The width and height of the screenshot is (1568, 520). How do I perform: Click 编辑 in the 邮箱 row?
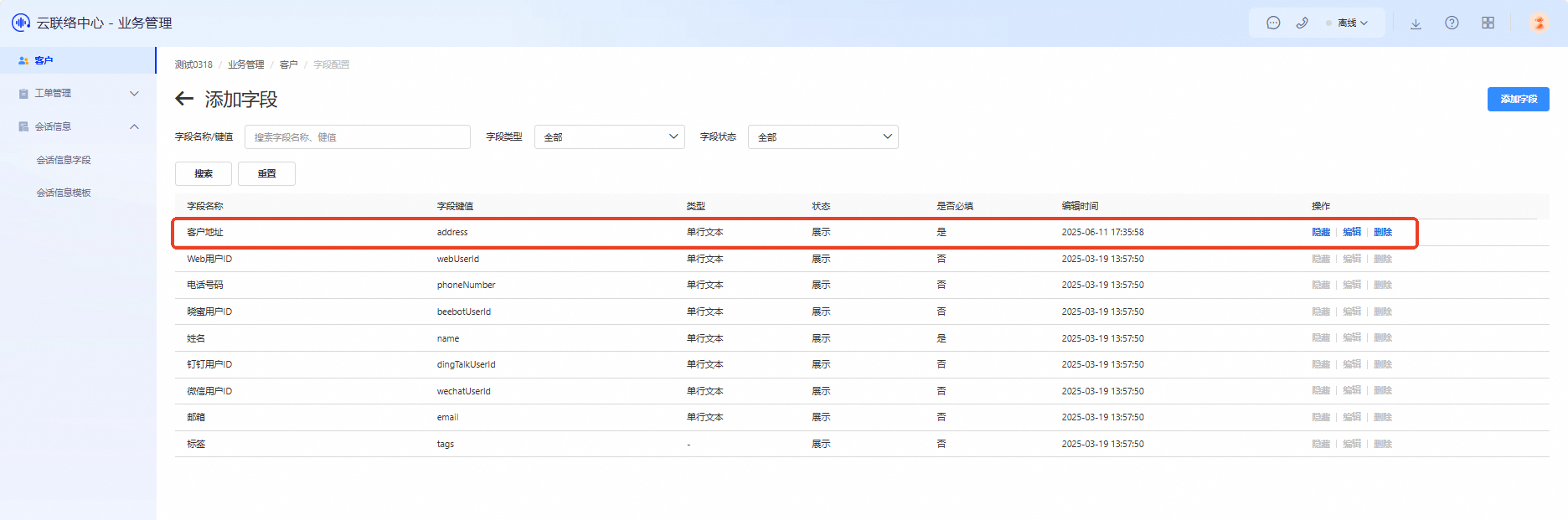(x=1352, y=417)
